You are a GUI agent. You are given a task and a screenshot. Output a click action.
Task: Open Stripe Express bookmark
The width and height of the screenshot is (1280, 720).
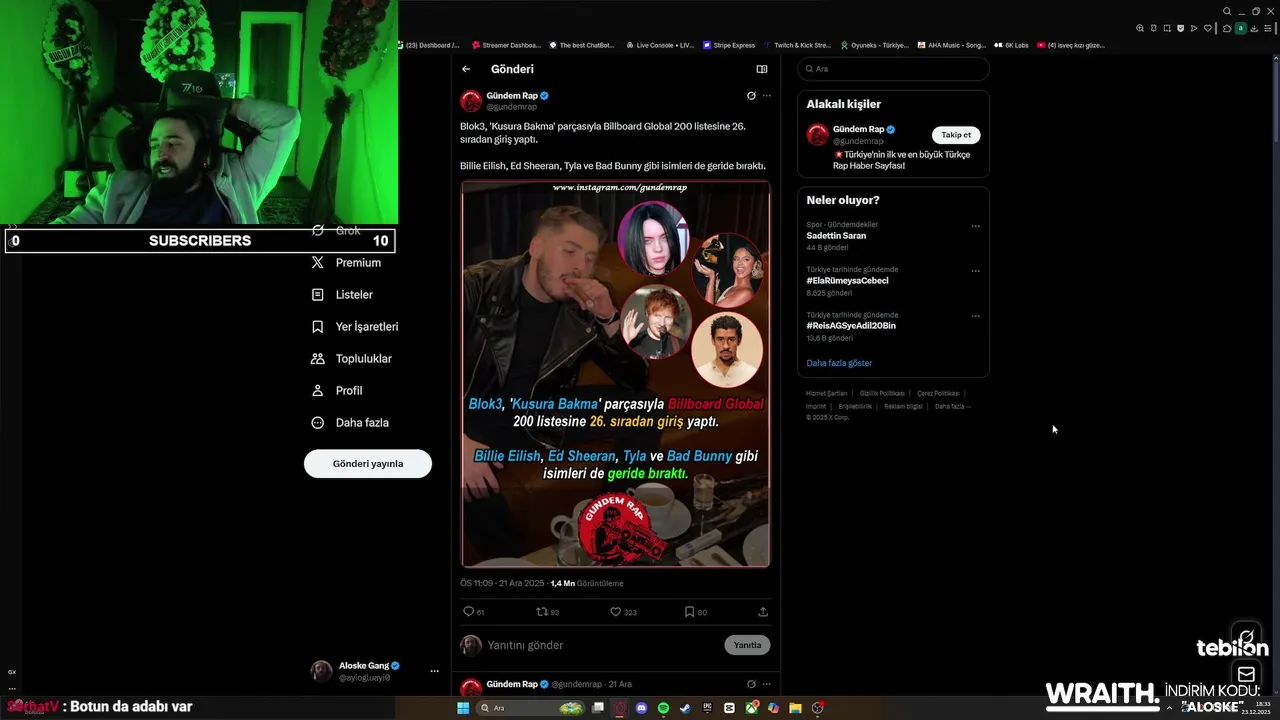click(x=729, y=45)
